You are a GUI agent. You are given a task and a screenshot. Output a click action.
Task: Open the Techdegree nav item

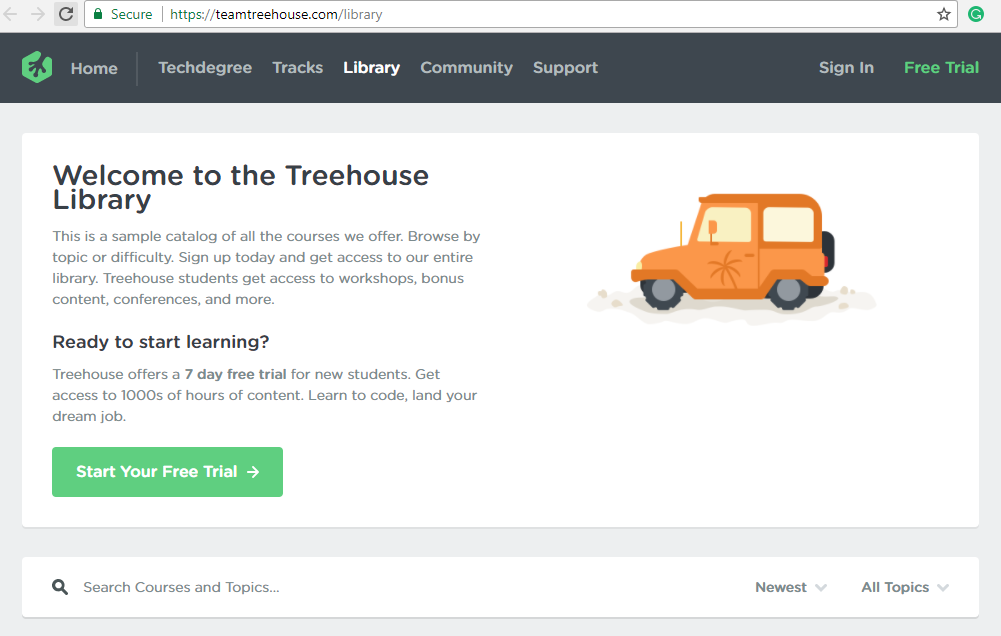pyautogui.click(x=205, y=68)
